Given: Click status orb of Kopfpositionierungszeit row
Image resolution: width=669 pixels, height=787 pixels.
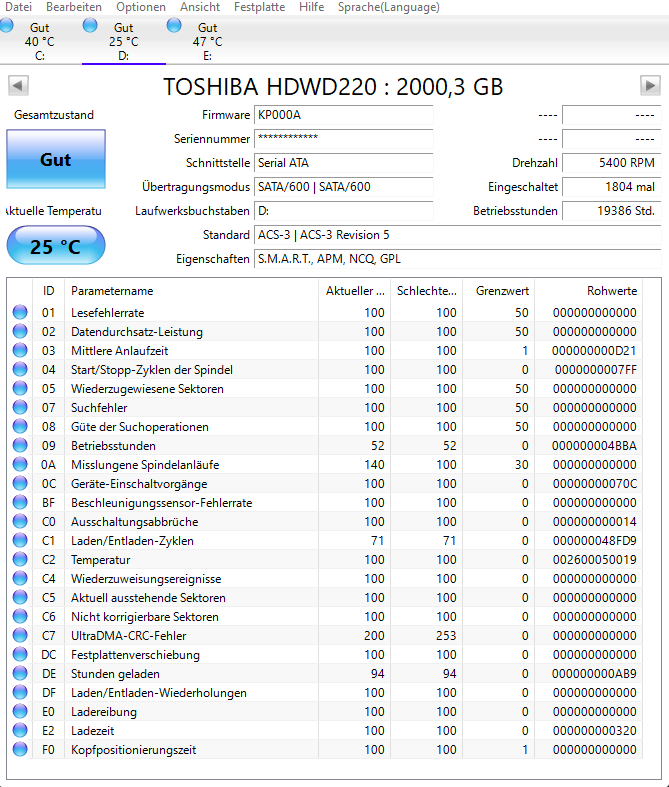Looking at the screenshot, I should click(20, 749).
